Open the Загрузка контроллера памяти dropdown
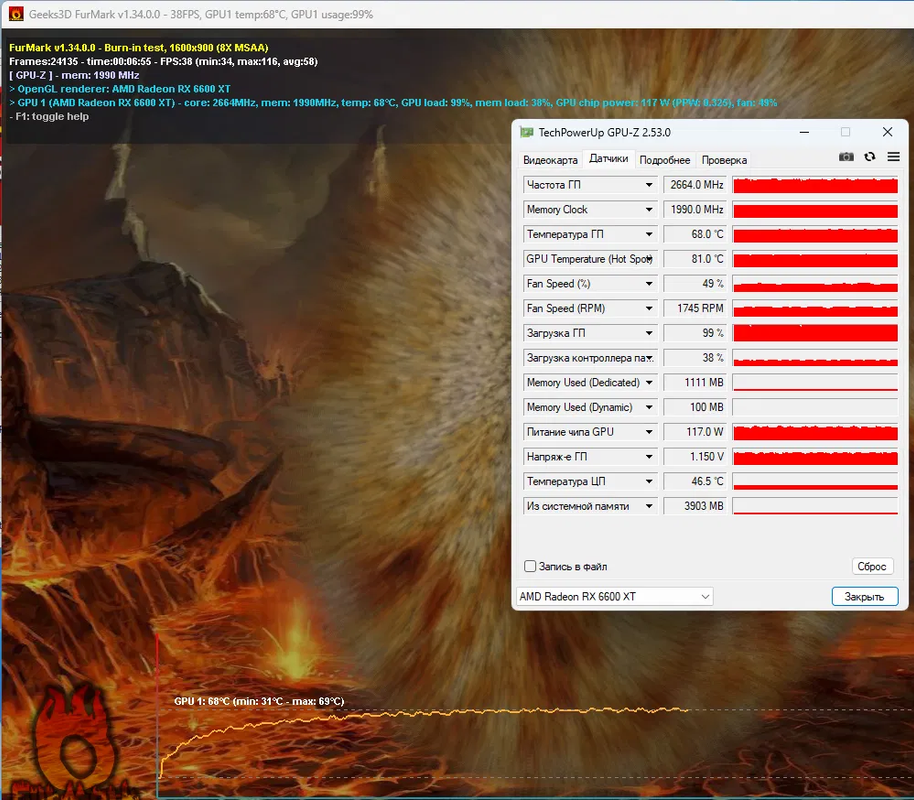The image size is (914, 800). [x=649, y=358]
